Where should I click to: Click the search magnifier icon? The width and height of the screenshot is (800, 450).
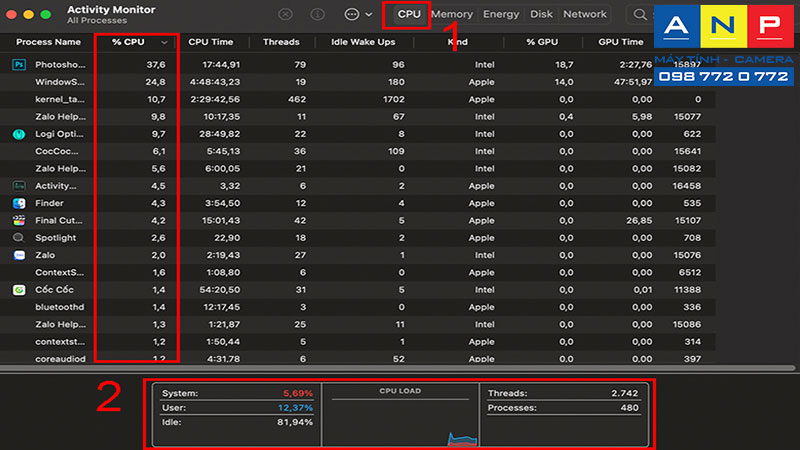[640, 14]
